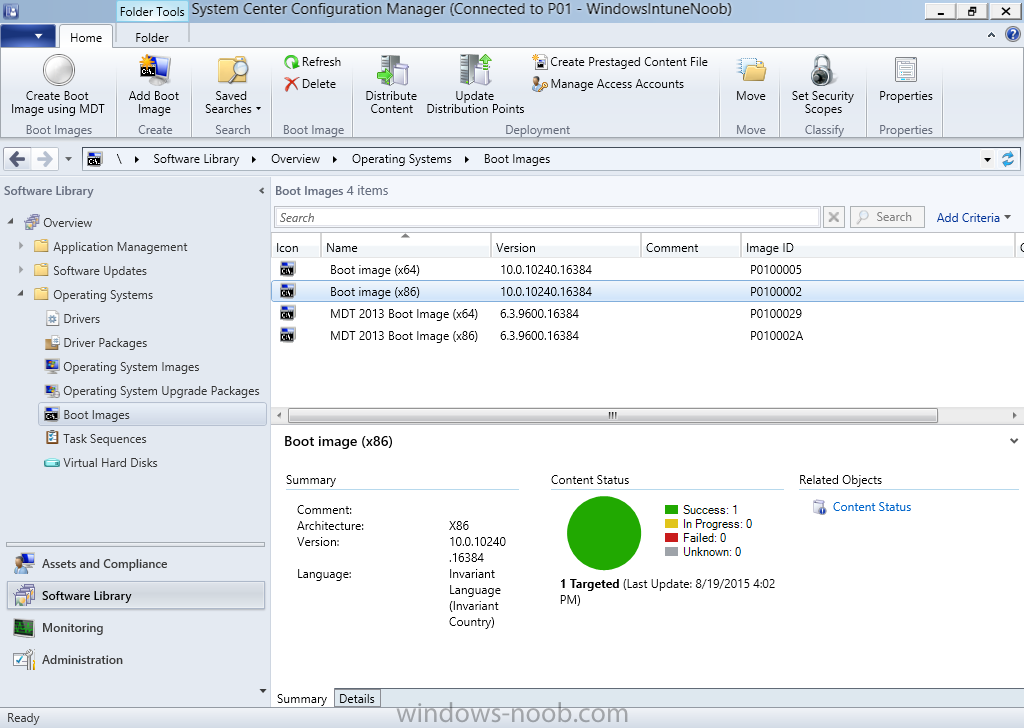Open the Content Status related link

(871, 507)
